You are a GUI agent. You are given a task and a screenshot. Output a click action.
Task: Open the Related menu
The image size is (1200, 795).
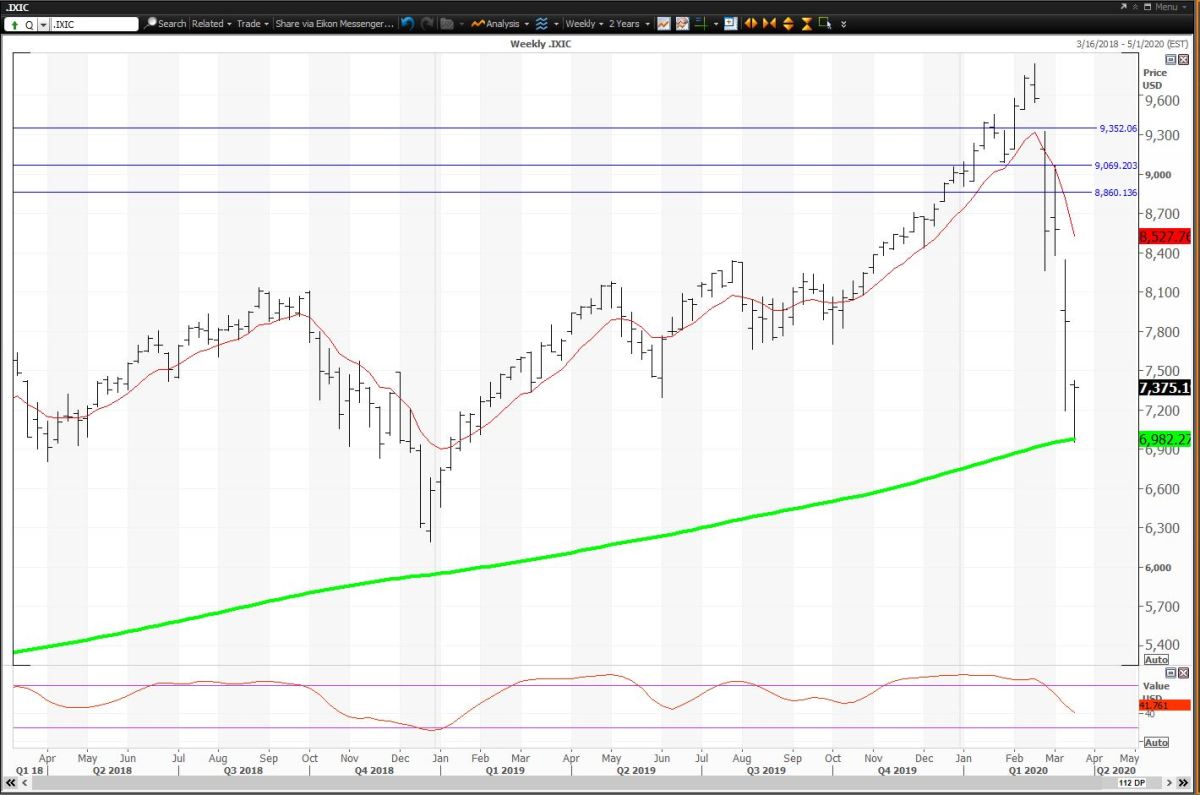[x=211, y=23]
